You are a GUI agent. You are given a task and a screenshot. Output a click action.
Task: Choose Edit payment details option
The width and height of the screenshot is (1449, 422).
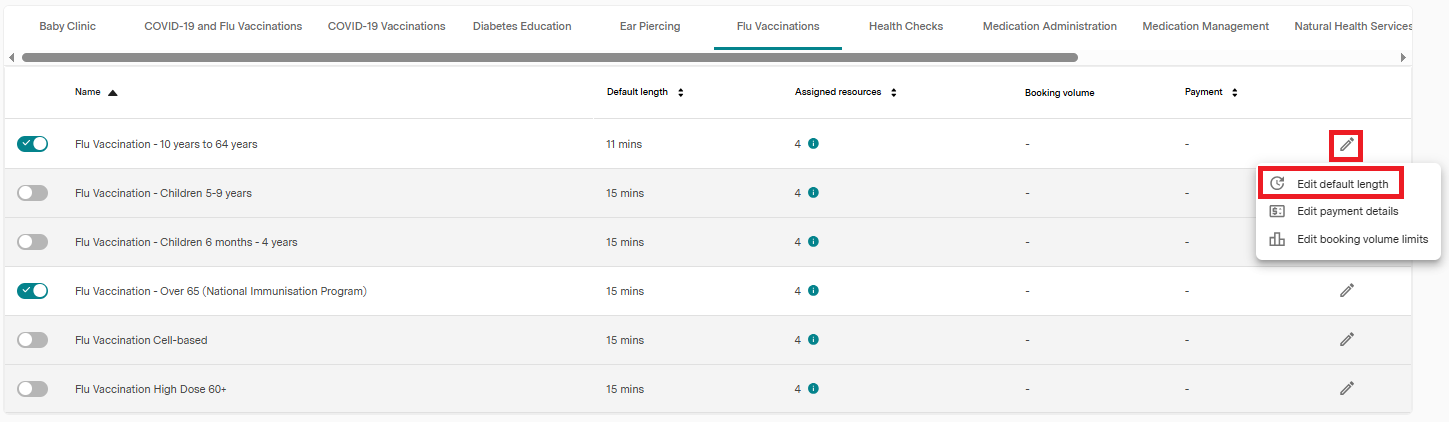pyautogui.click(x=1347, y=211)
